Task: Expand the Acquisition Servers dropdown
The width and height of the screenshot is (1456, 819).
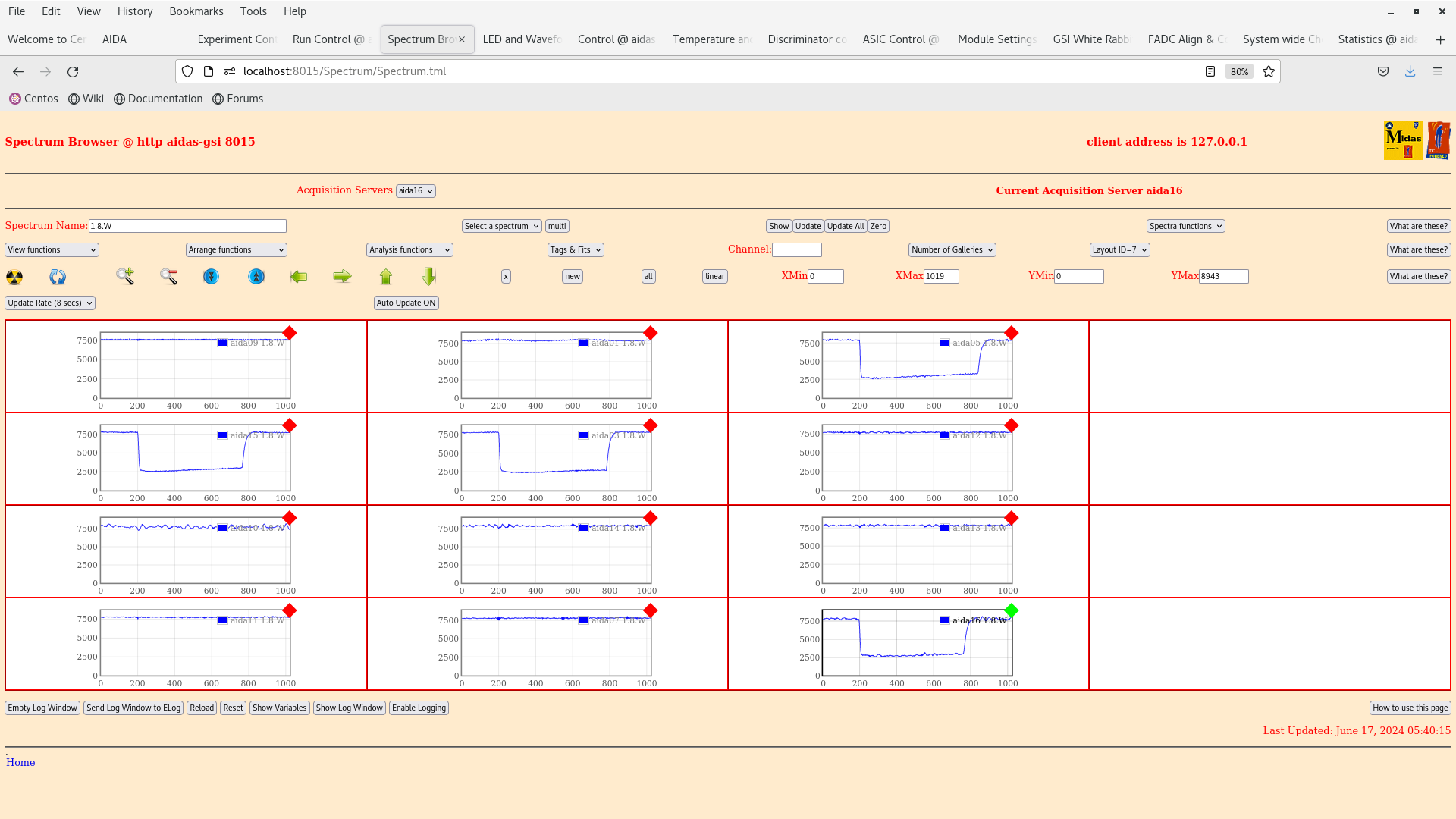Action: tap(416, 190)
